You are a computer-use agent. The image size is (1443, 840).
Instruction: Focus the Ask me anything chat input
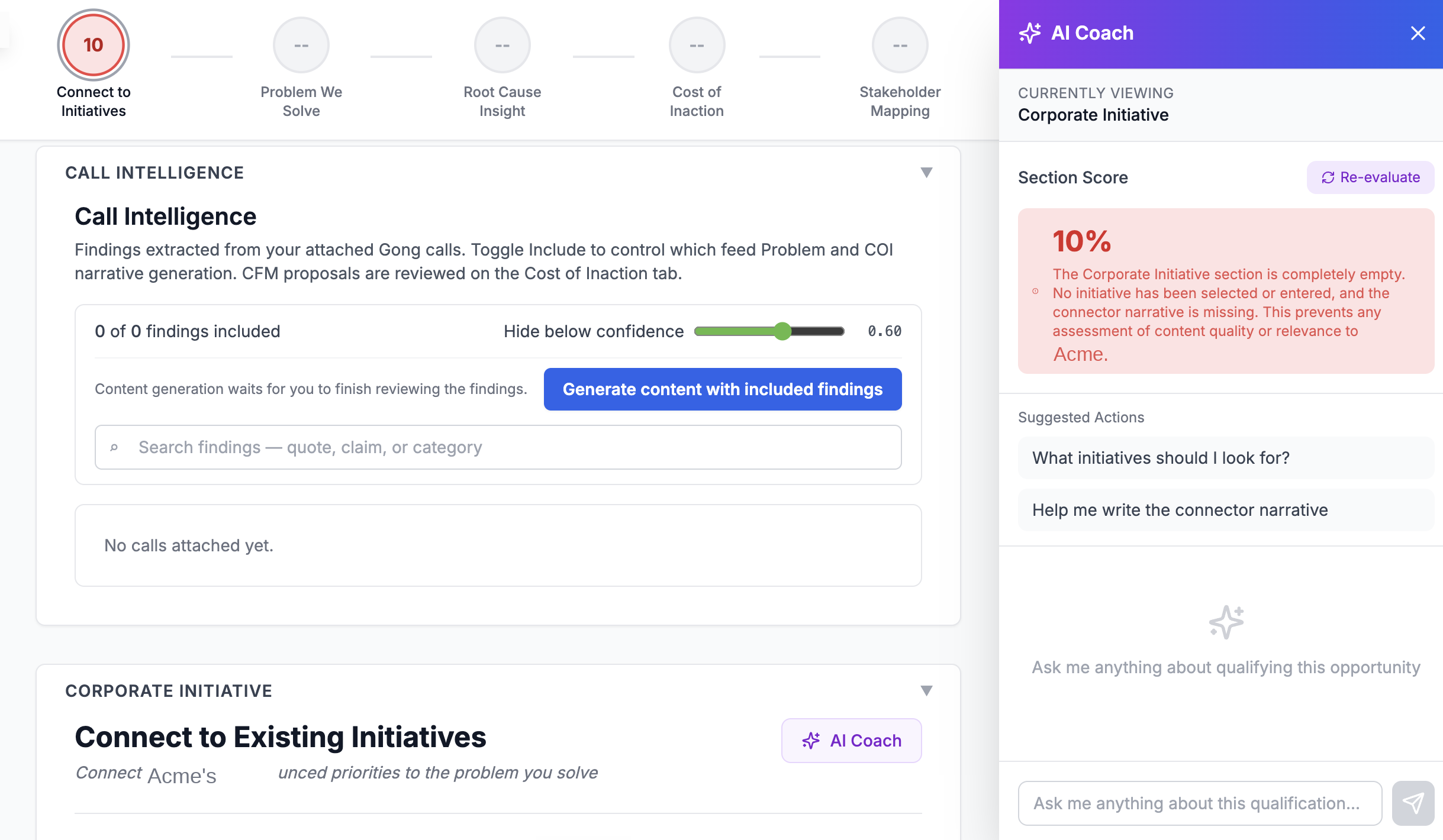[1200, 803]
